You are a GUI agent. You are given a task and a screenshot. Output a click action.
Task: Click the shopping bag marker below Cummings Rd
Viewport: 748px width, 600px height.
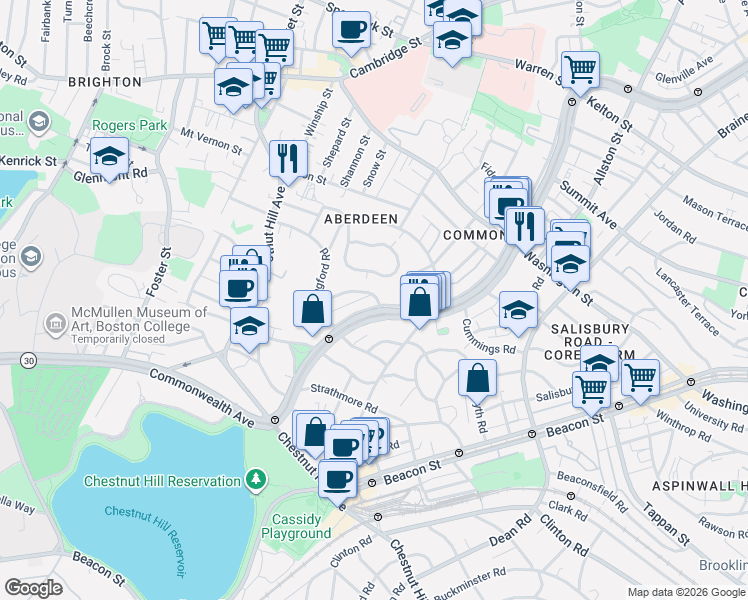478,381
